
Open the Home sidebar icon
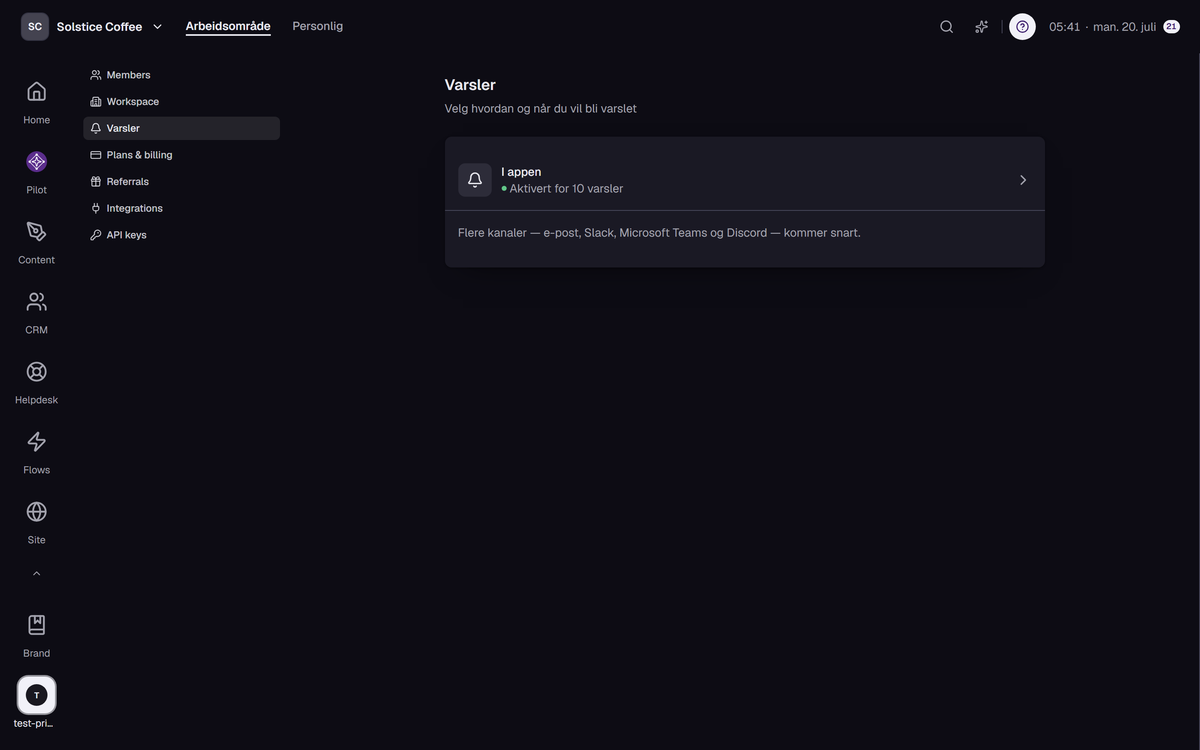[36, 92]
